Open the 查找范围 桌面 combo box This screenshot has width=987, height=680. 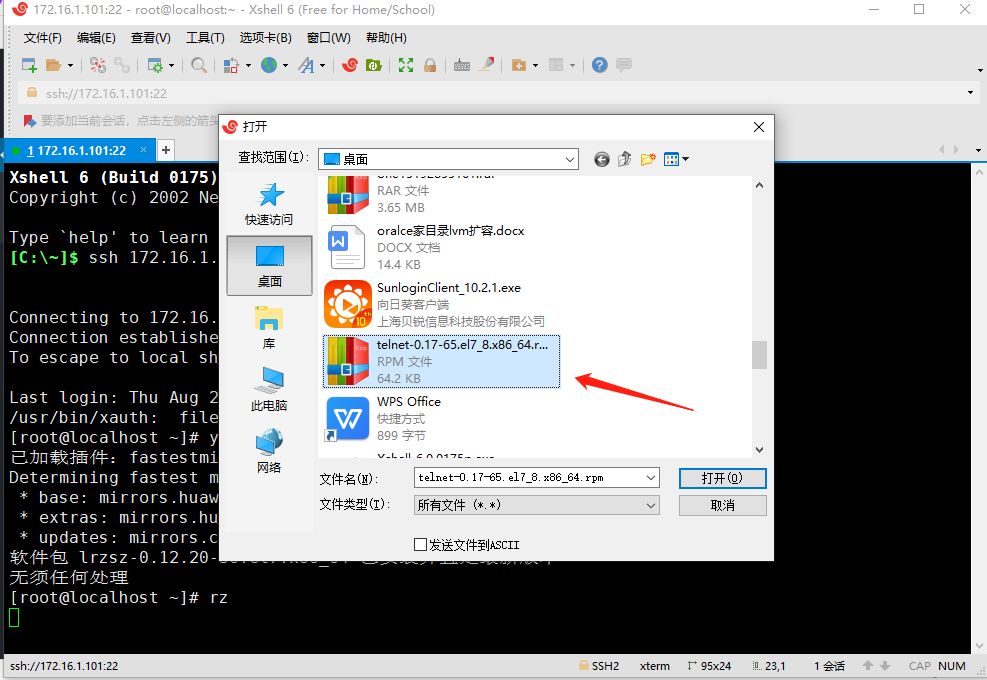point(448,159)
